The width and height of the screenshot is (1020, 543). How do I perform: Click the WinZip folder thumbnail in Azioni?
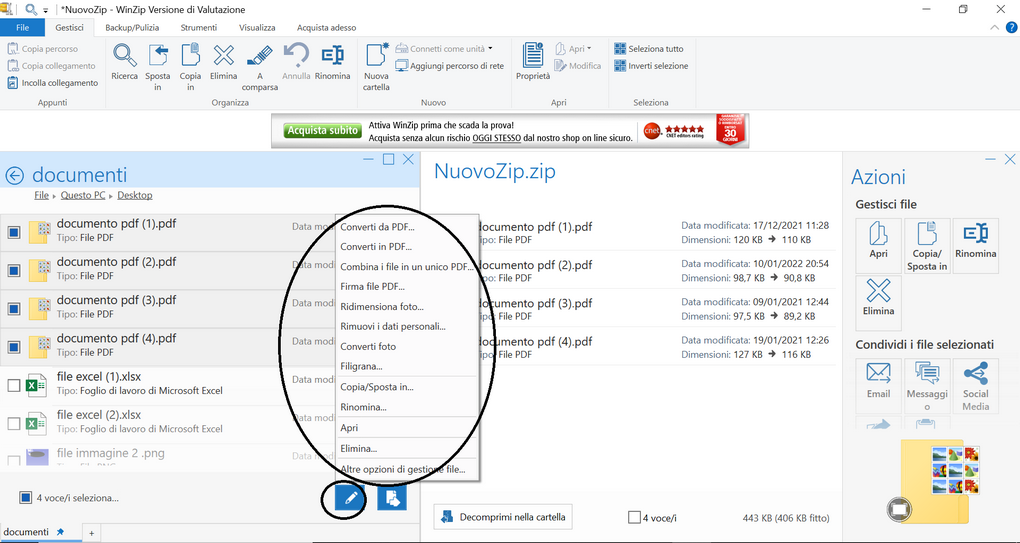940,483
